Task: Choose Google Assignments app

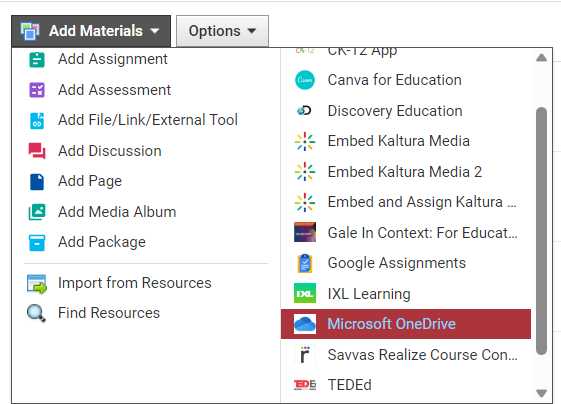Action: (x=406, y=263)
